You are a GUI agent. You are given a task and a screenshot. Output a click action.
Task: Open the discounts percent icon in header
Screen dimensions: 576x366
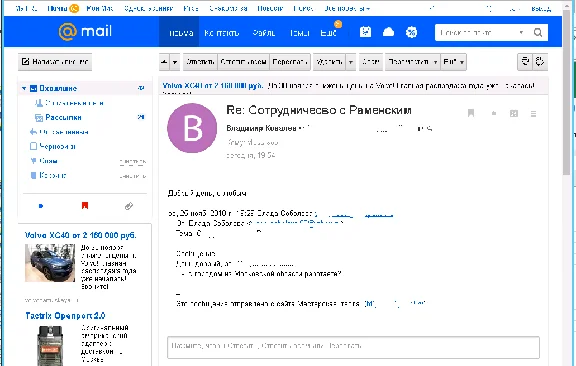pyautogui.click(x=411, y=32)
